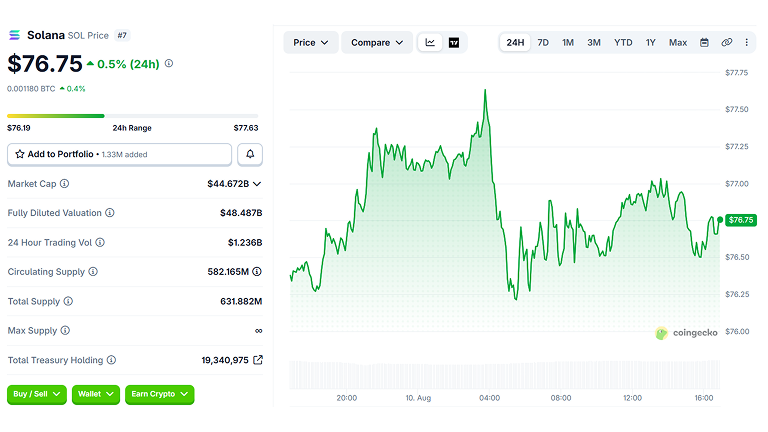768x432 pixels.
Task: Select the YTD time range tab
Action: (x=623, y=43)
